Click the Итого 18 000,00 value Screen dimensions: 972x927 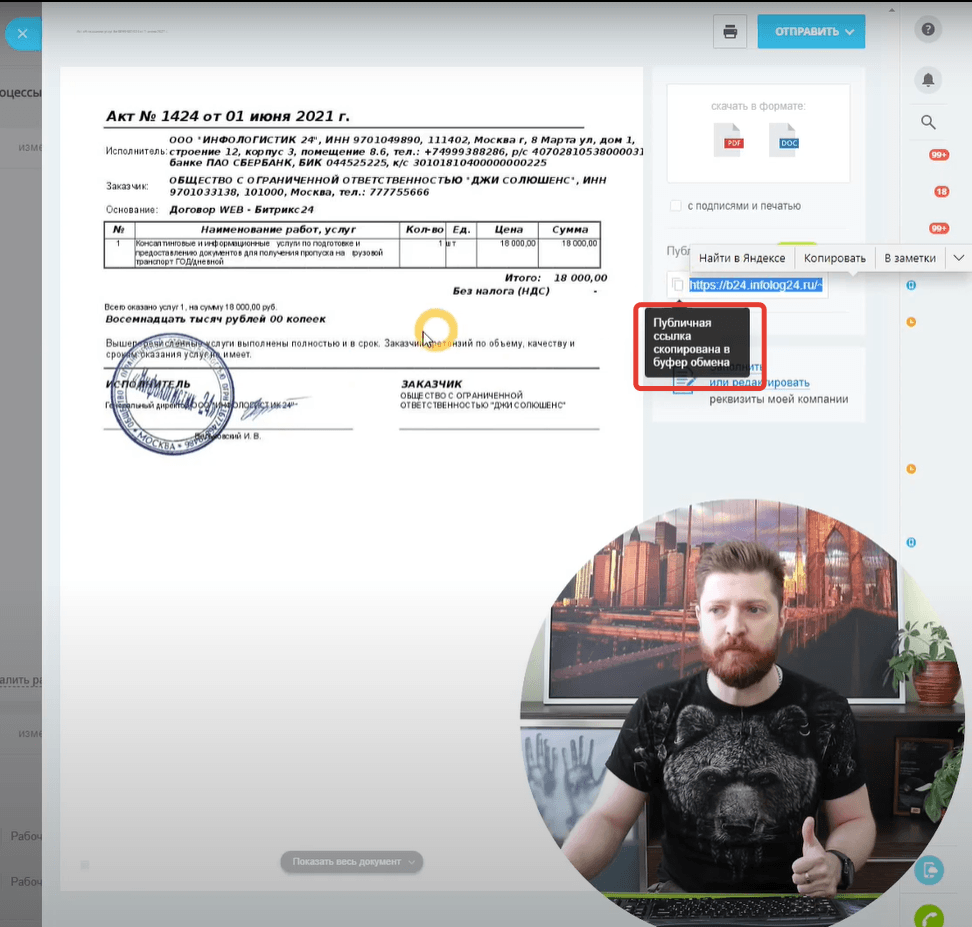coord(580,278)
